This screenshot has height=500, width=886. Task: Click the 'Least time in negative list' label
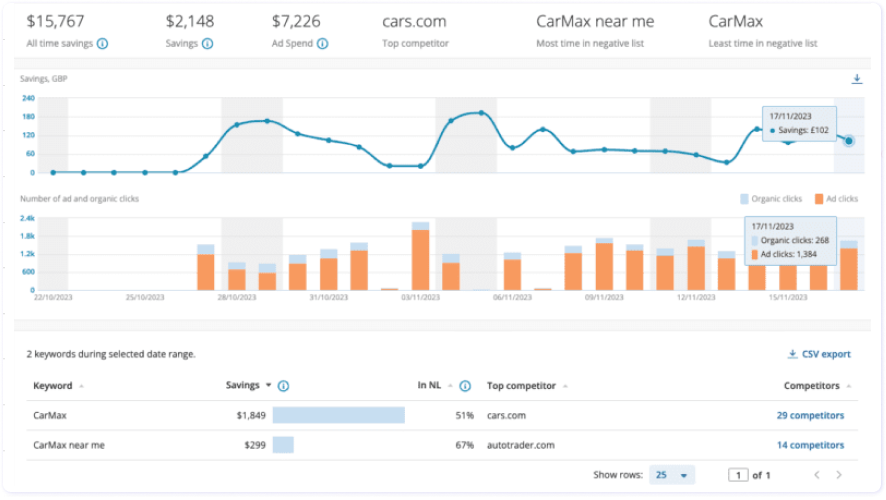pyautogui.click(x=763, y=44)
